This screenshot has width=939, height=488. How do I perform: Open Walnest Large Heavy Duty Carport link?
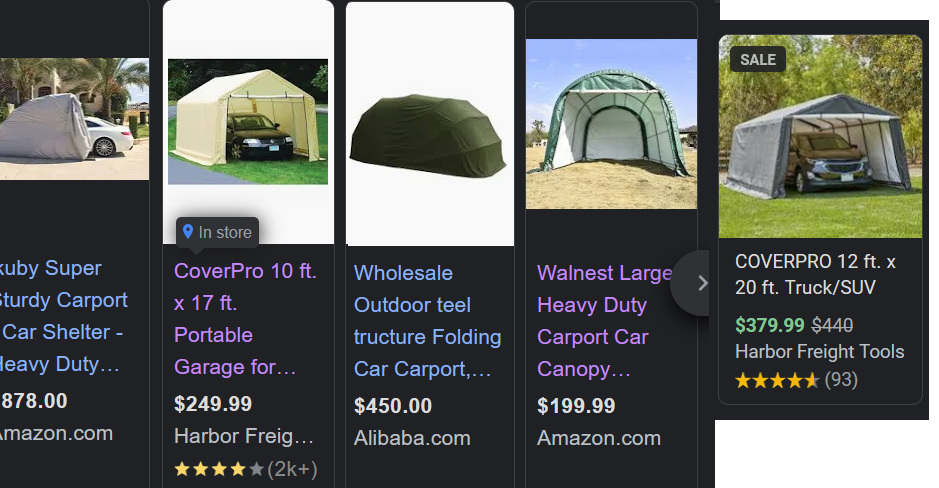[604, 321]
